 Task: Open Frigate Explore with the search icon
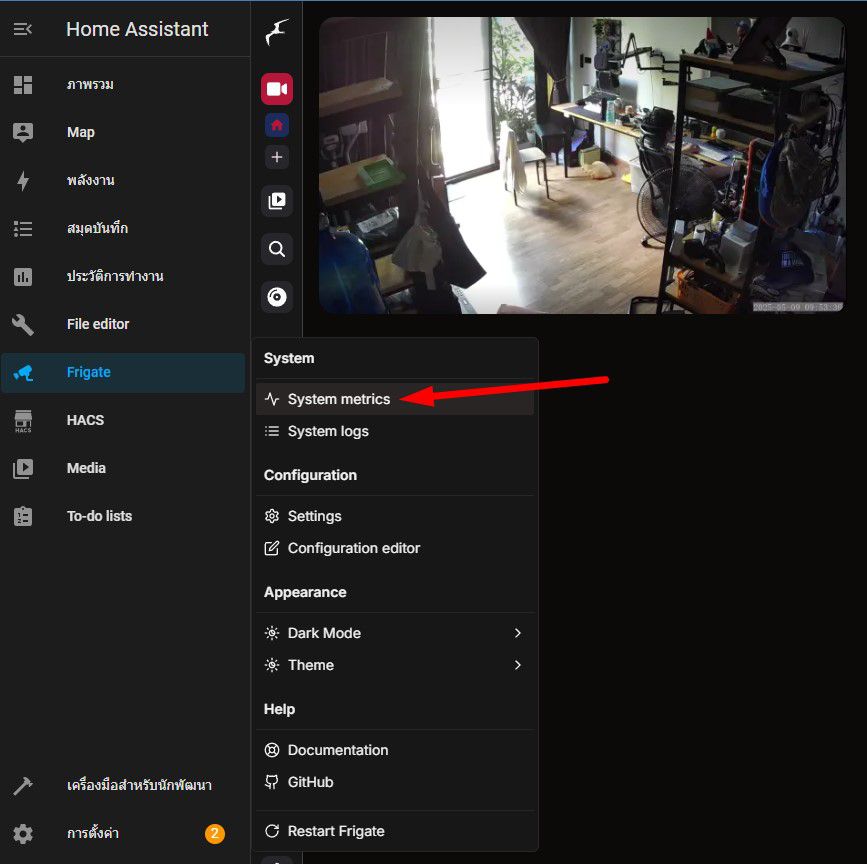coord(276,249)
